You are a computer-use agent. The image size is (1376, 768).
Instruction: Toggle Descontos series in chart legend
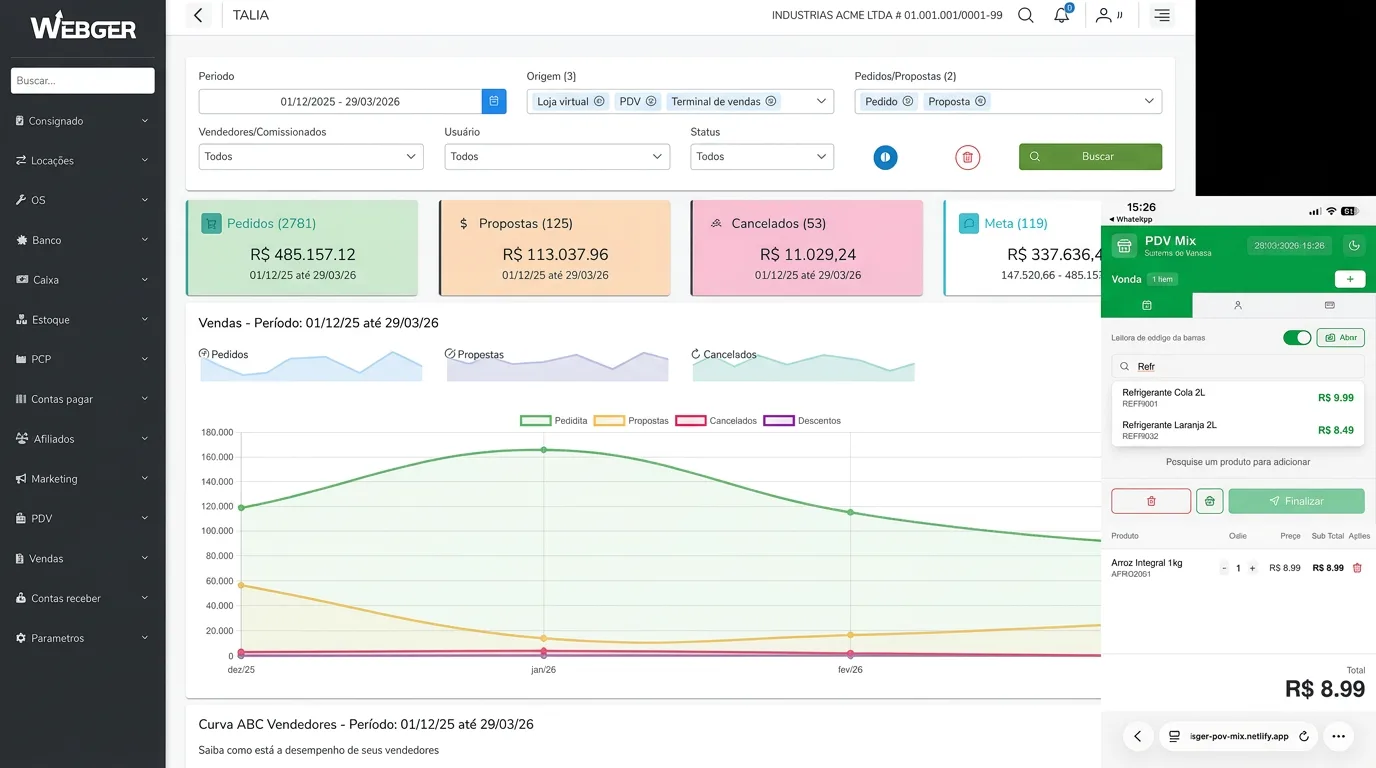[802, 421]
